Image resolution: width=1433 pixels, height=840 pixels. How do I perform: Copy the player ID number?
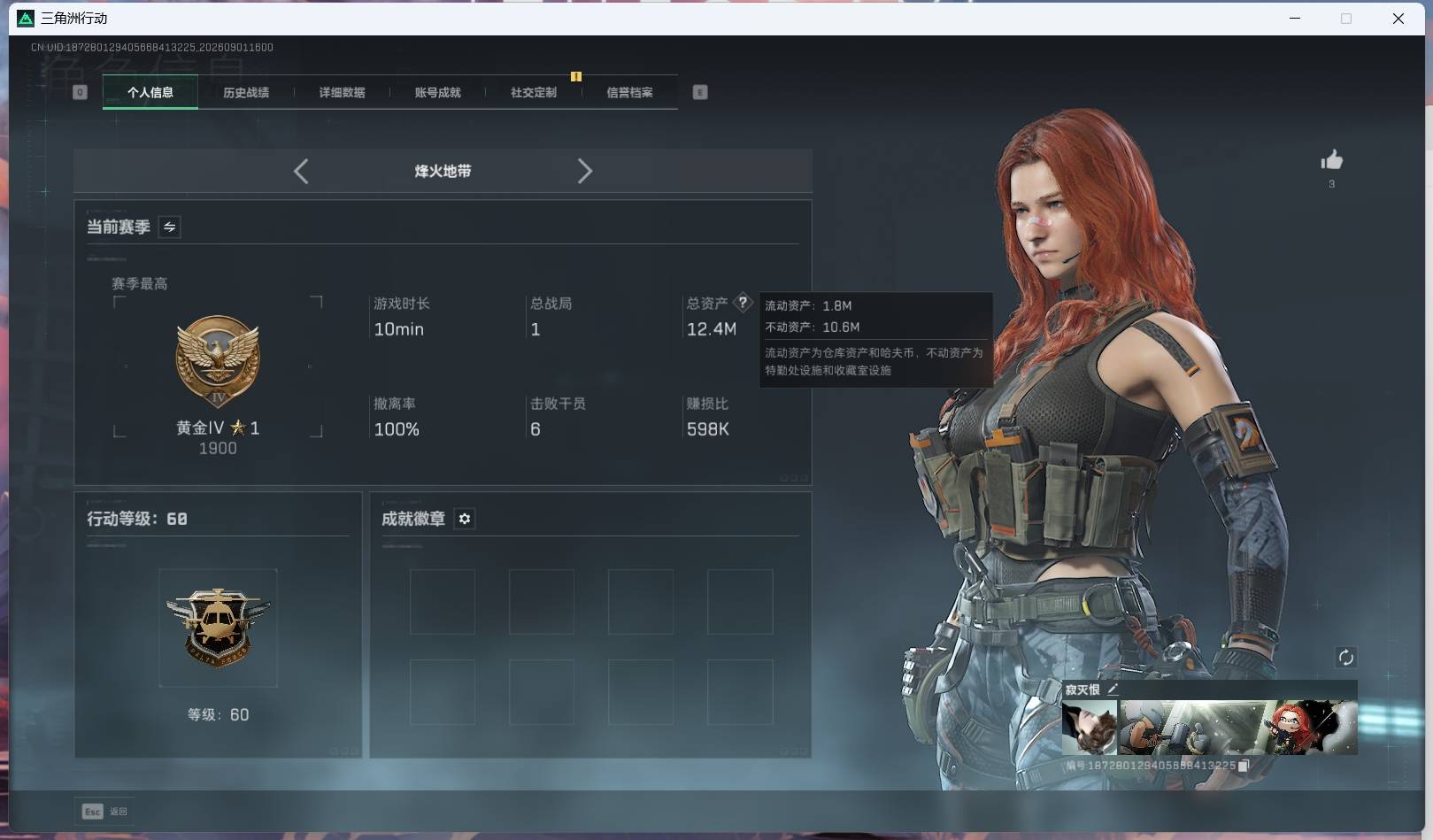point(1244,766)
